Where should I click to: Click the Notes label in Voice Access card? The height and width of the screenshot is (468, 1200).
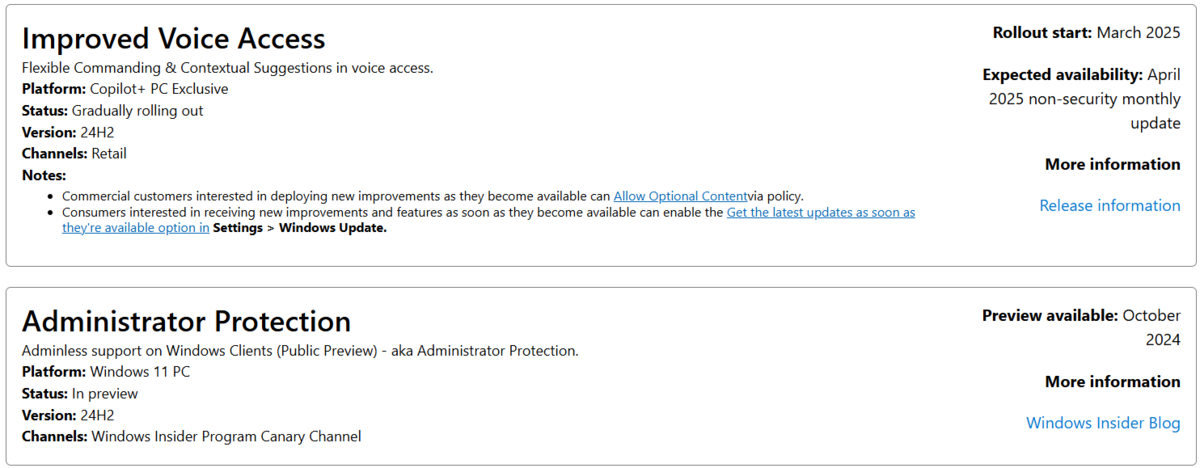click(x=43, y=176)
